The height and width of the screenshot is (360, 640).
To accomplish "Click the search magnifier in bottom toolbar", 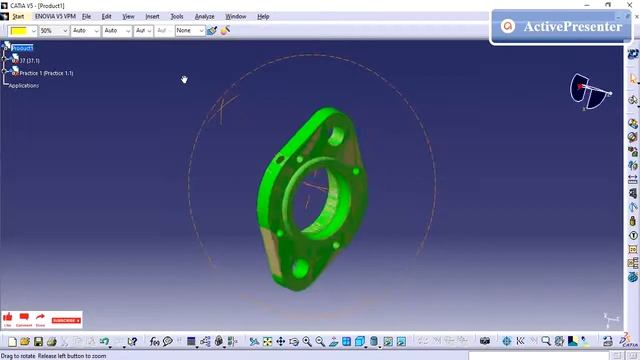I will [x=546, y=341].
